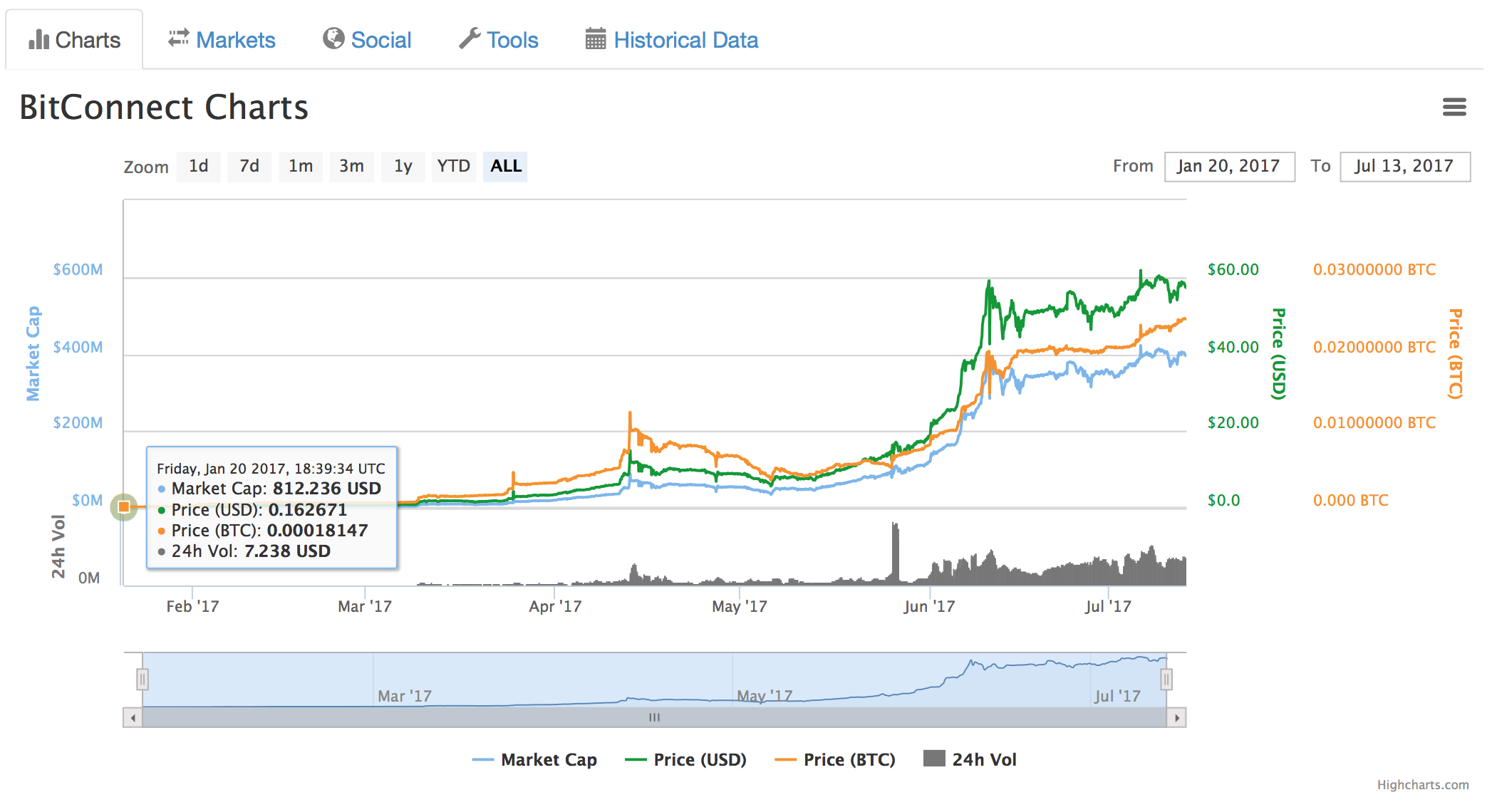
Task: Set zoom to 3m
Action: pos(351,167)
